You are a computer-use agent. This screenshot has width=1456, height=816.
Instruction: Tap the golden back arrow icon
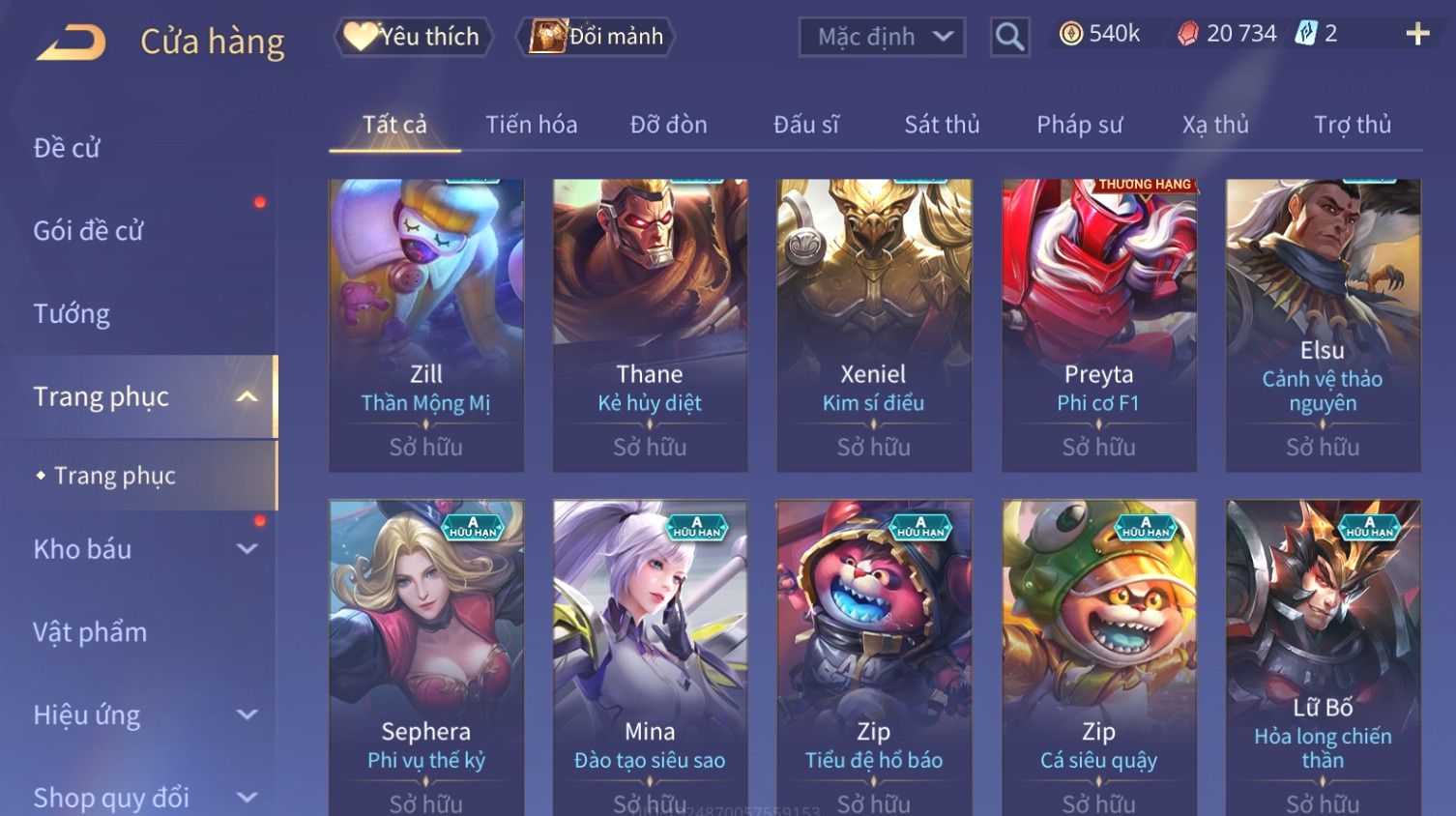(x=71, y=43)
